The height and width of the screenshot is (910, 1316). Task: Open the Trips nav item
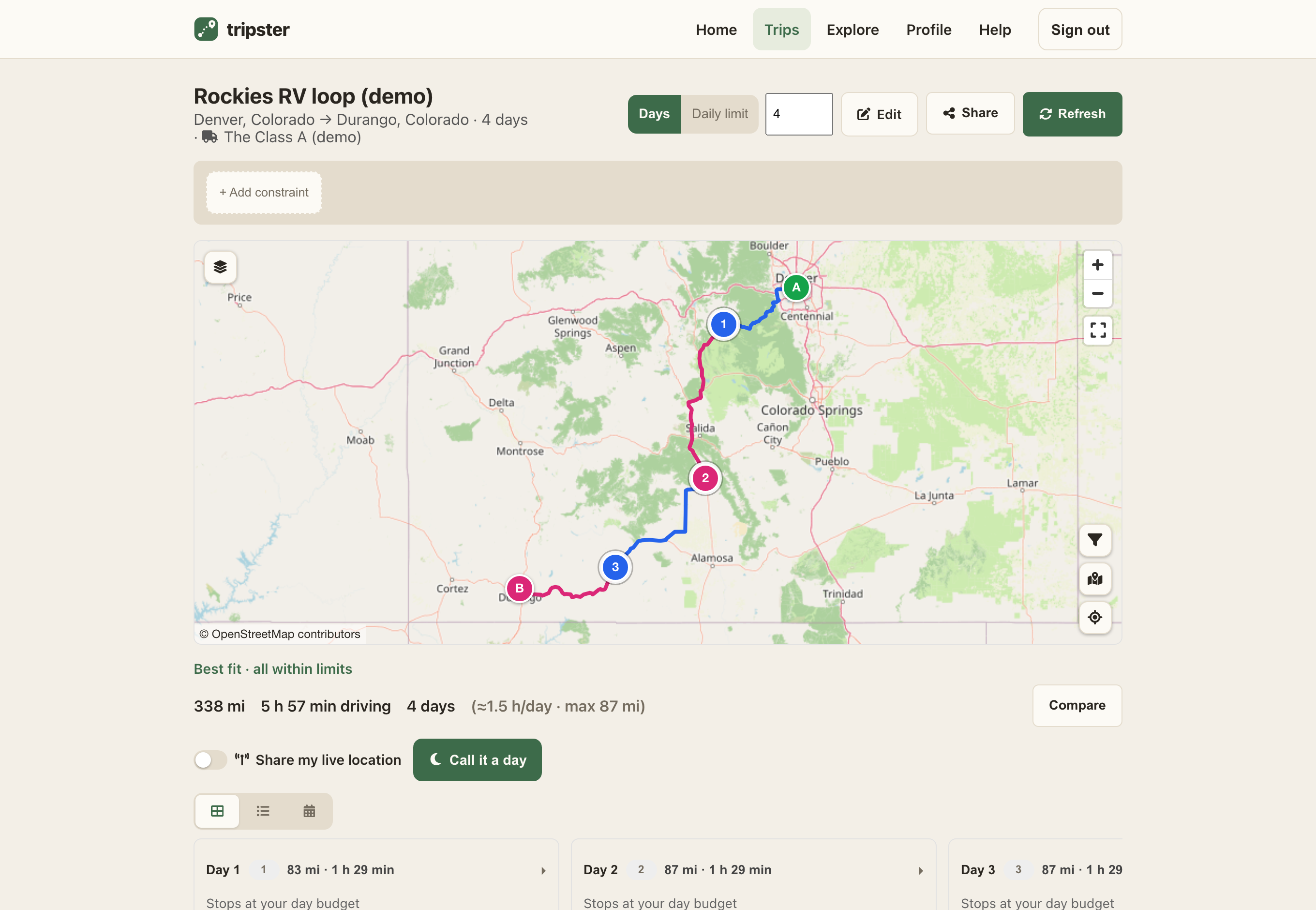tap(781, 30)
